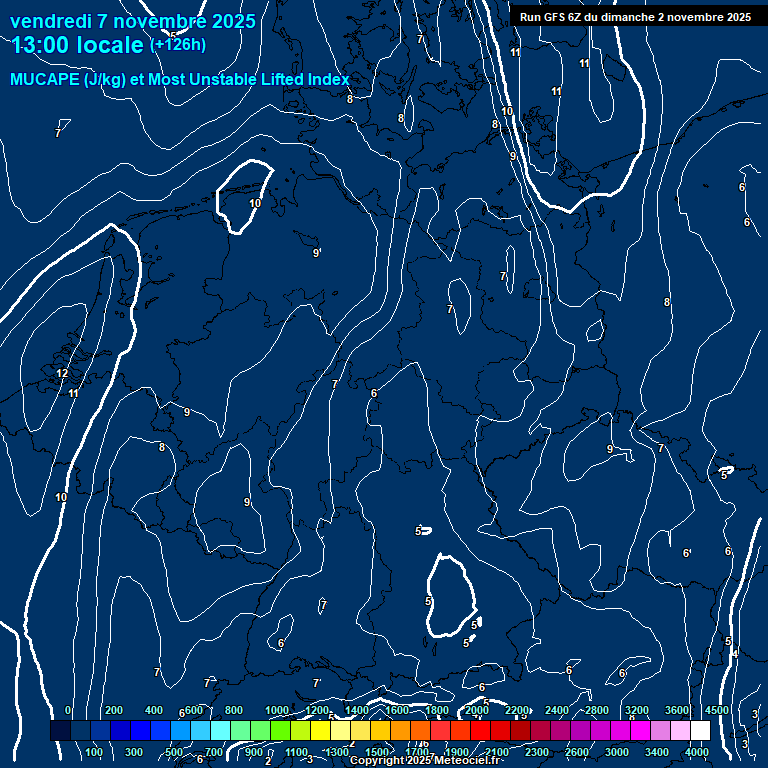768x768 pixels.
Task: Click the orange swatch in the color scale
Action: click(x=400, y=731)
